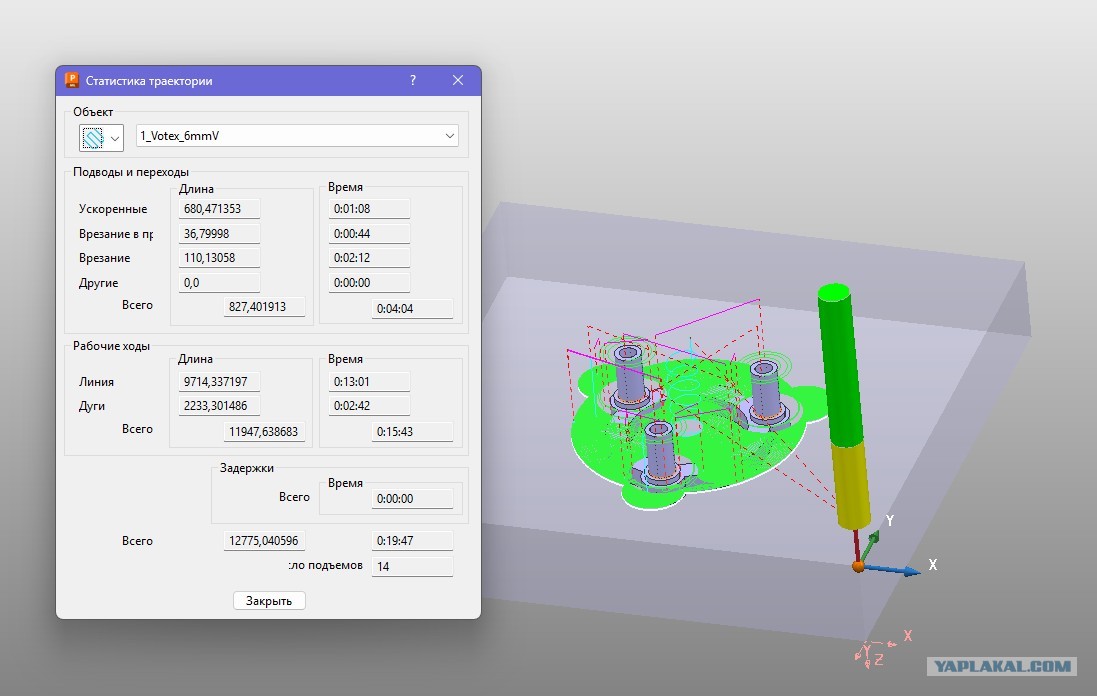Image resolution: width=1097 pixels, height=696 pixels.
Task: Click the Ускоренные row label
Action: click(113, 209)
